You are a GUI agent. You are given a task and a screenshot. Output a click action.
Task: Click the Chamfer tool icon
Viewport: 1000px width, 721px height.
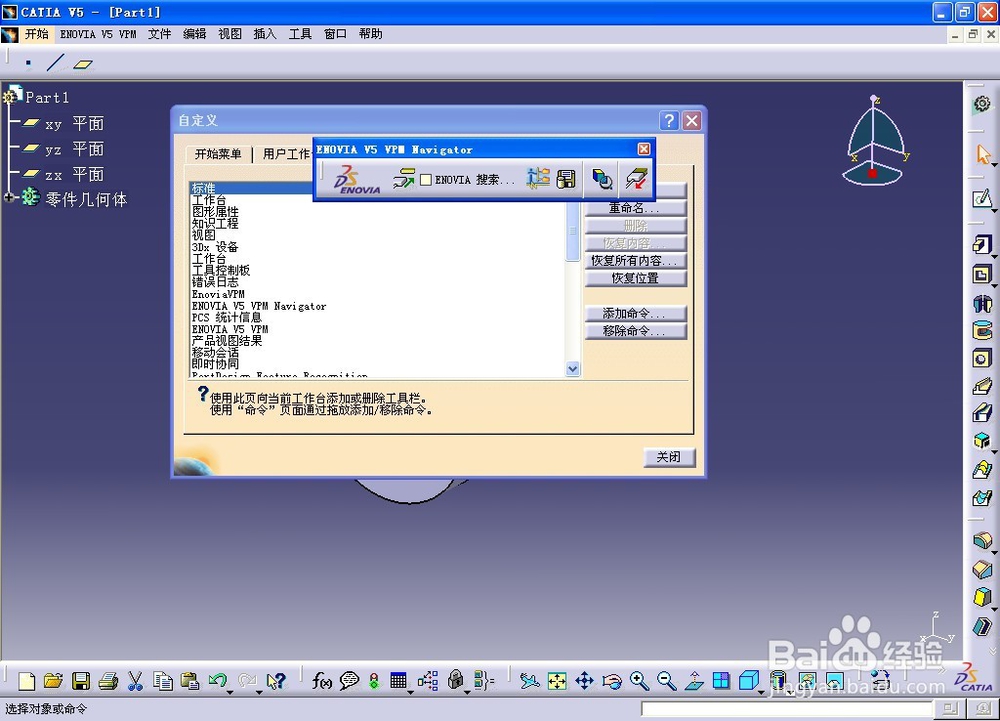(982, 569)
